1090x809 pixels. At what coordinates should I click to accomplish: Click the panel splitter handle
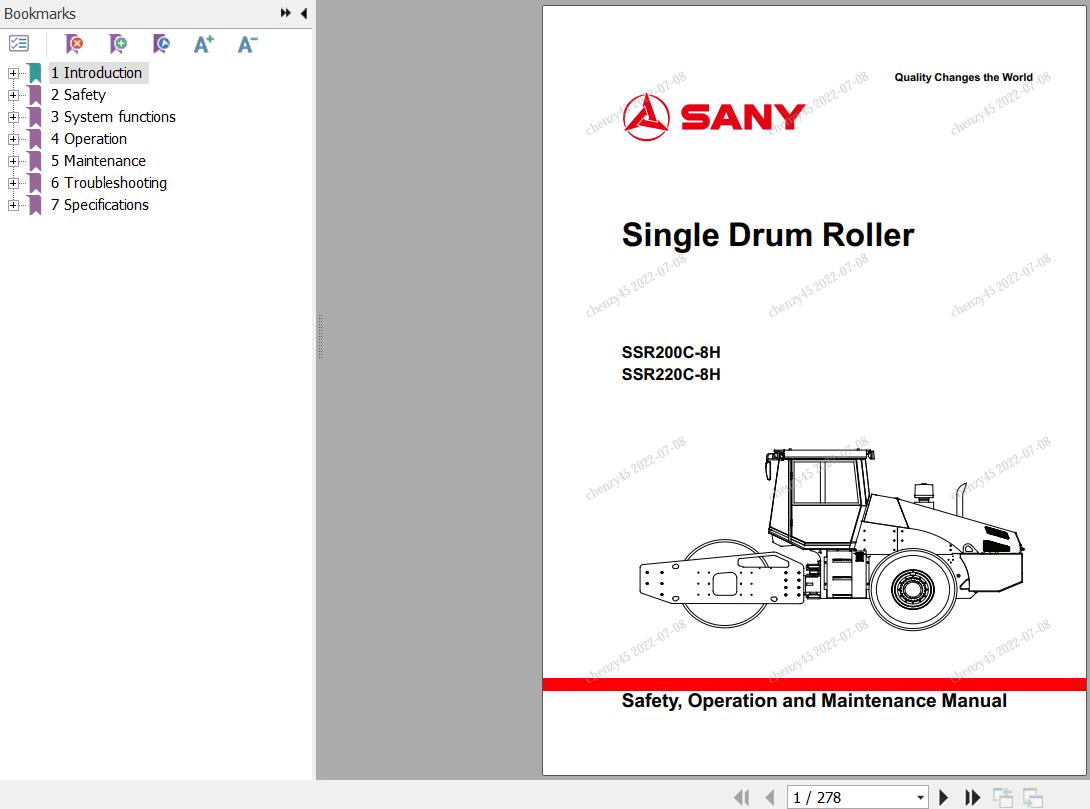320,336
